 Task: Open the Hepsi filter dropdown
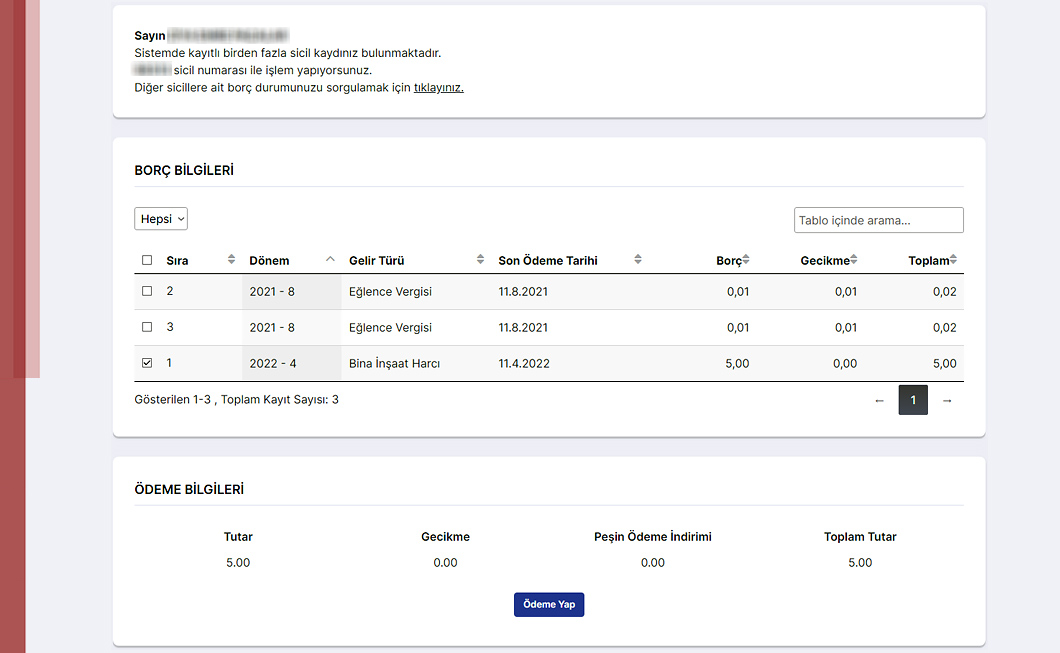[161, 219]
